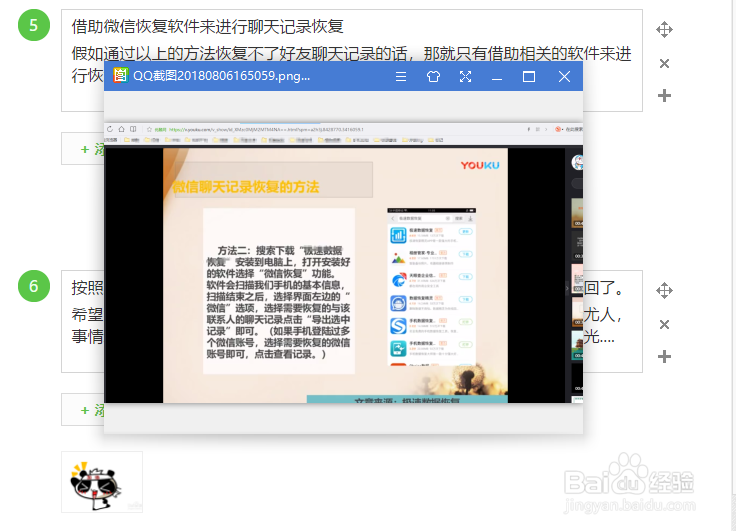Click the bookmarks book icon in pictured browser

tap(133, 129)
